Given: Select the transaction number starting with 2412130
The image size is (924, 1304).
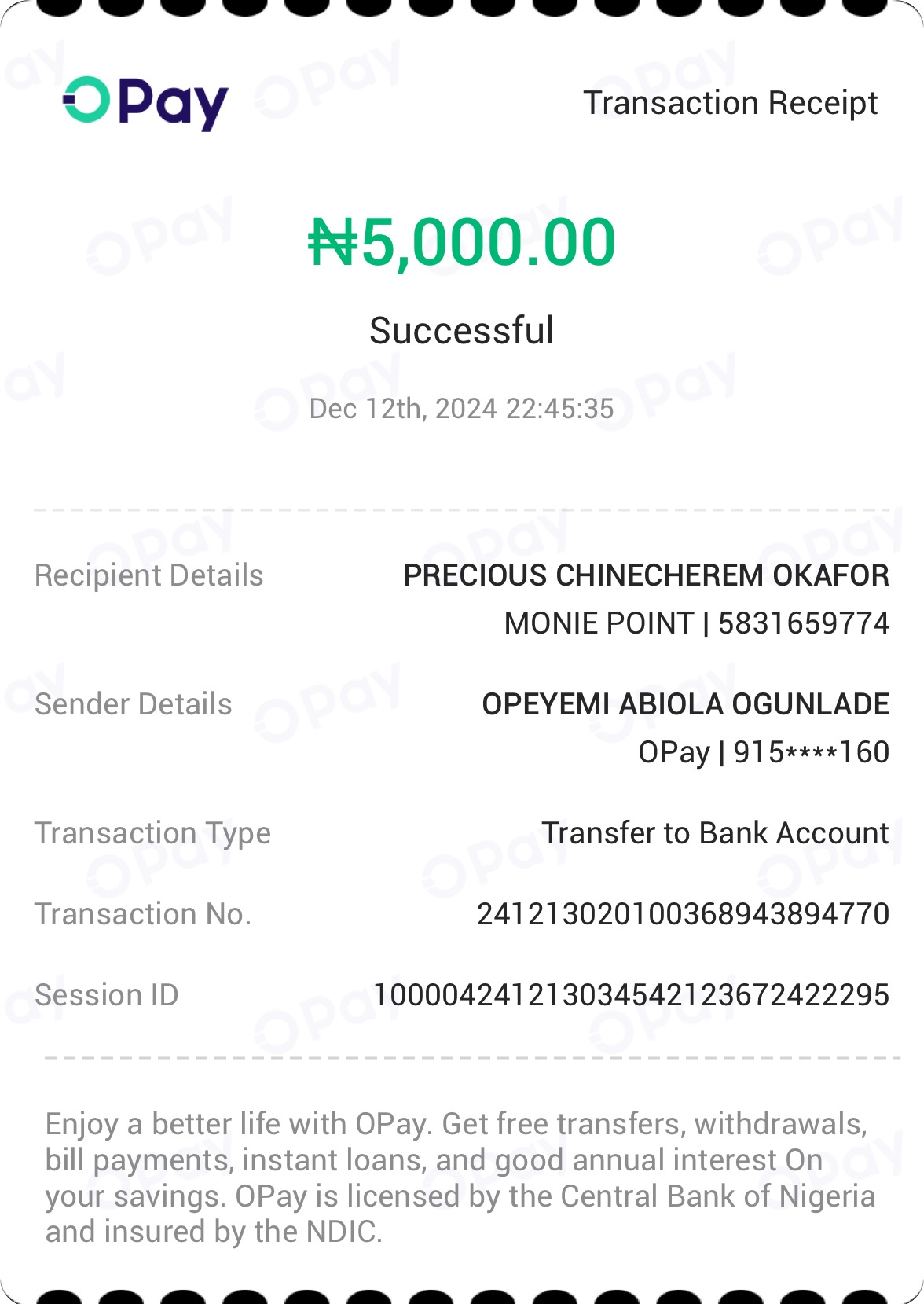Looking at the screenshot, I should [x=683, y=914].
